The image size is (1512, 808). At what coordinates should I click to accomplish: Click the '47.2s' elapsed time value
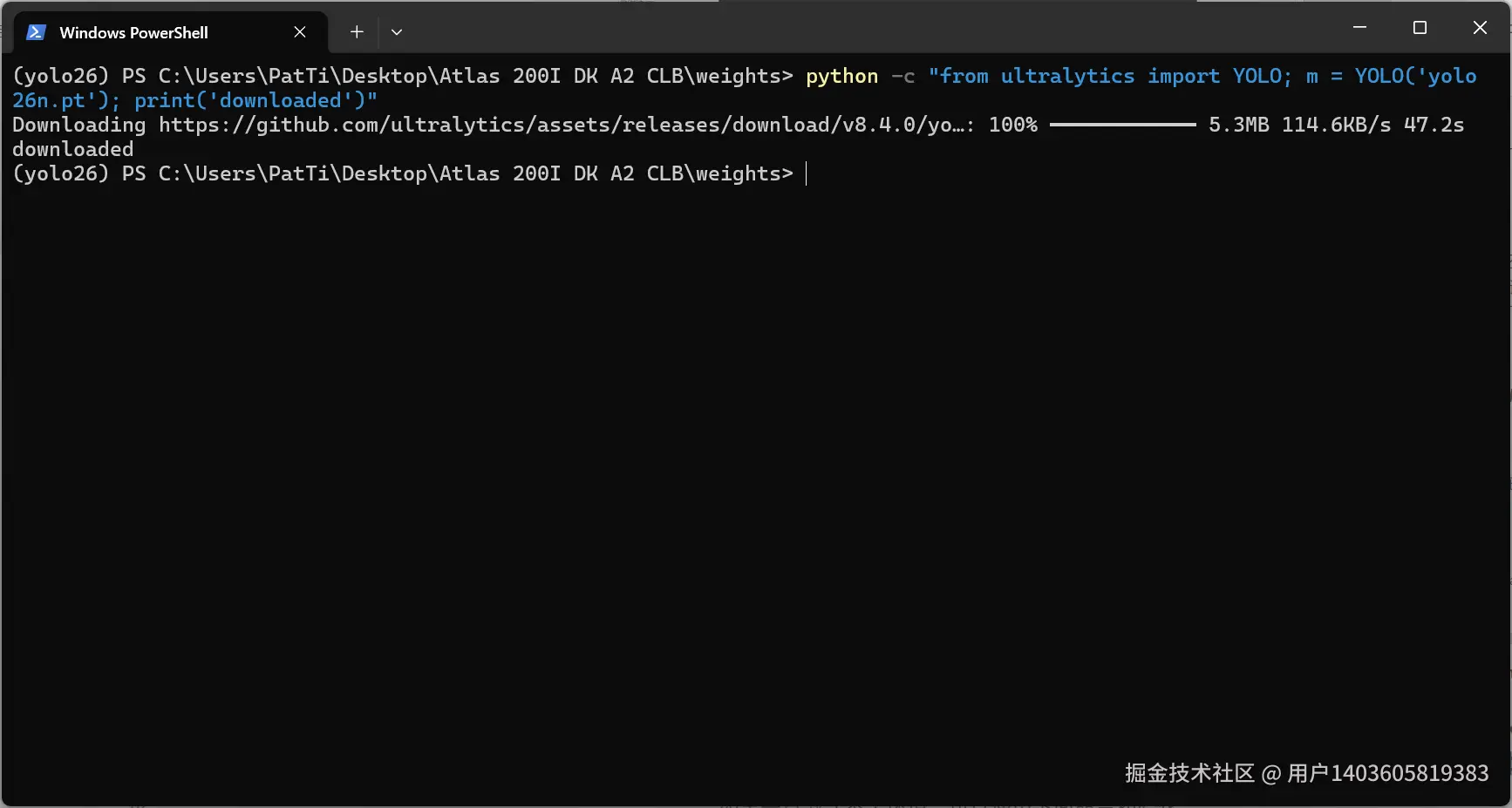tap(1434, 125)
